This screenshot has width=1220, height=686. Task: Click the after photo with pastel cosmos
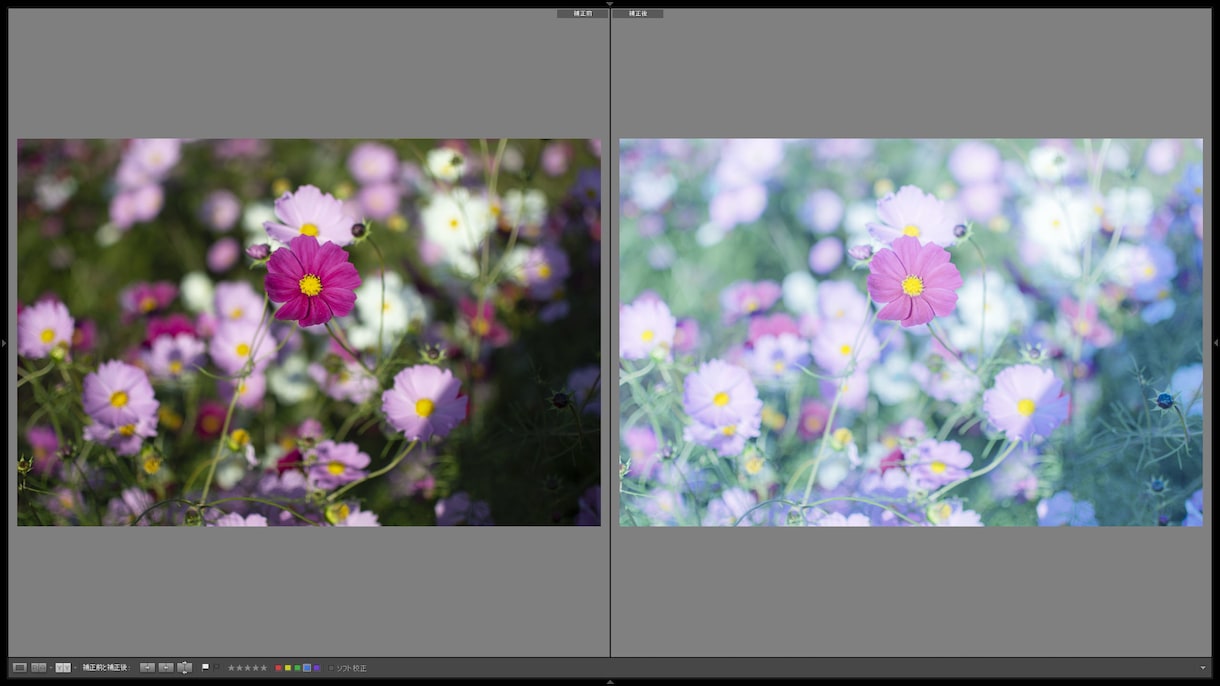click(911, 332)
